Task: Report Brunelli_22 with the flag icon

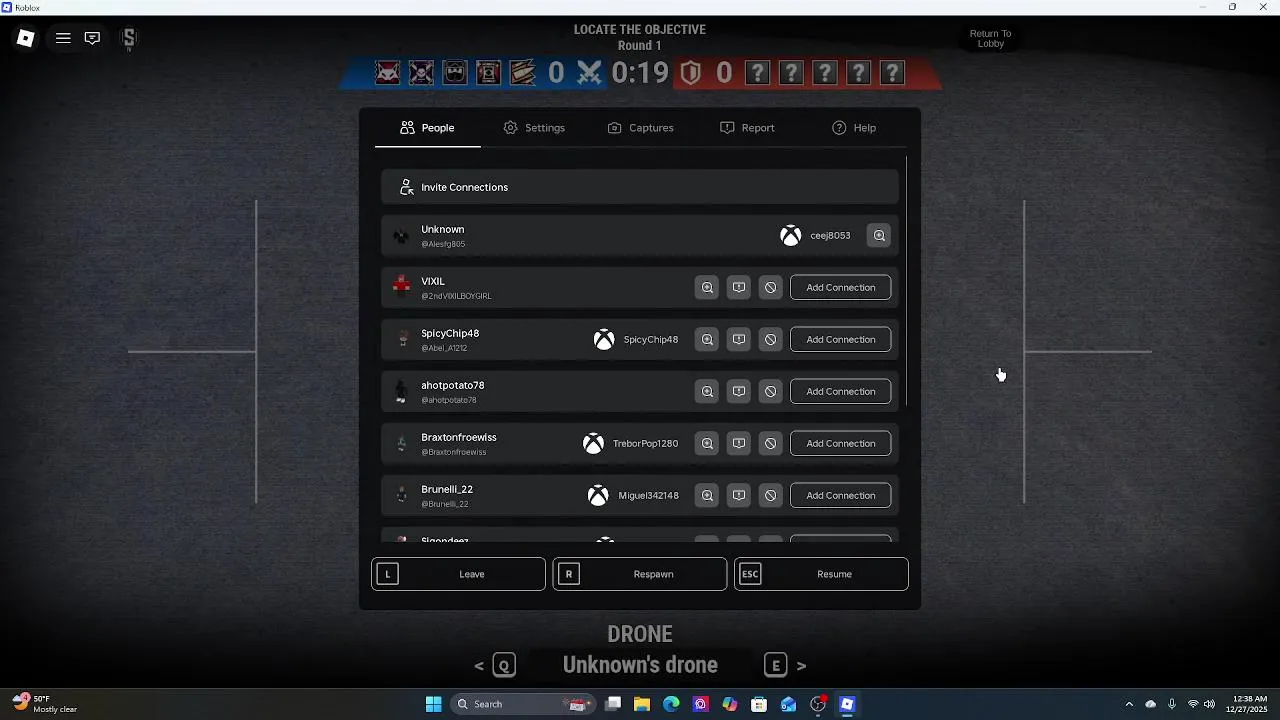Action: click(739, 495)
